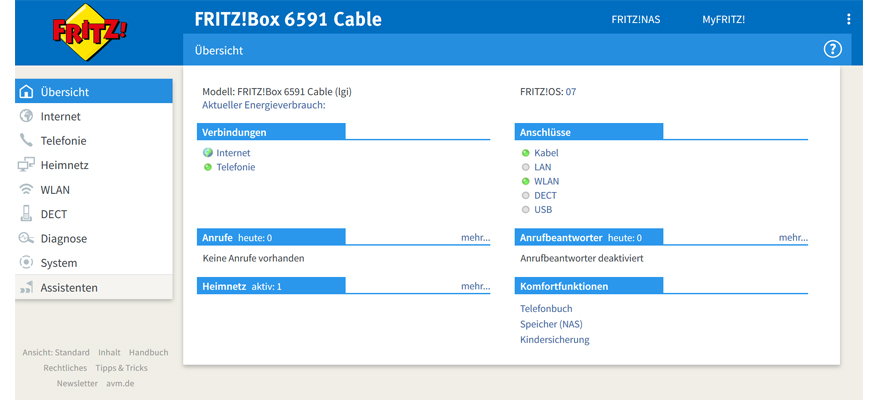879x400 pixels.
Task: Open FRITZ!NAS from the top bar
Action: (x=636, y=19)
